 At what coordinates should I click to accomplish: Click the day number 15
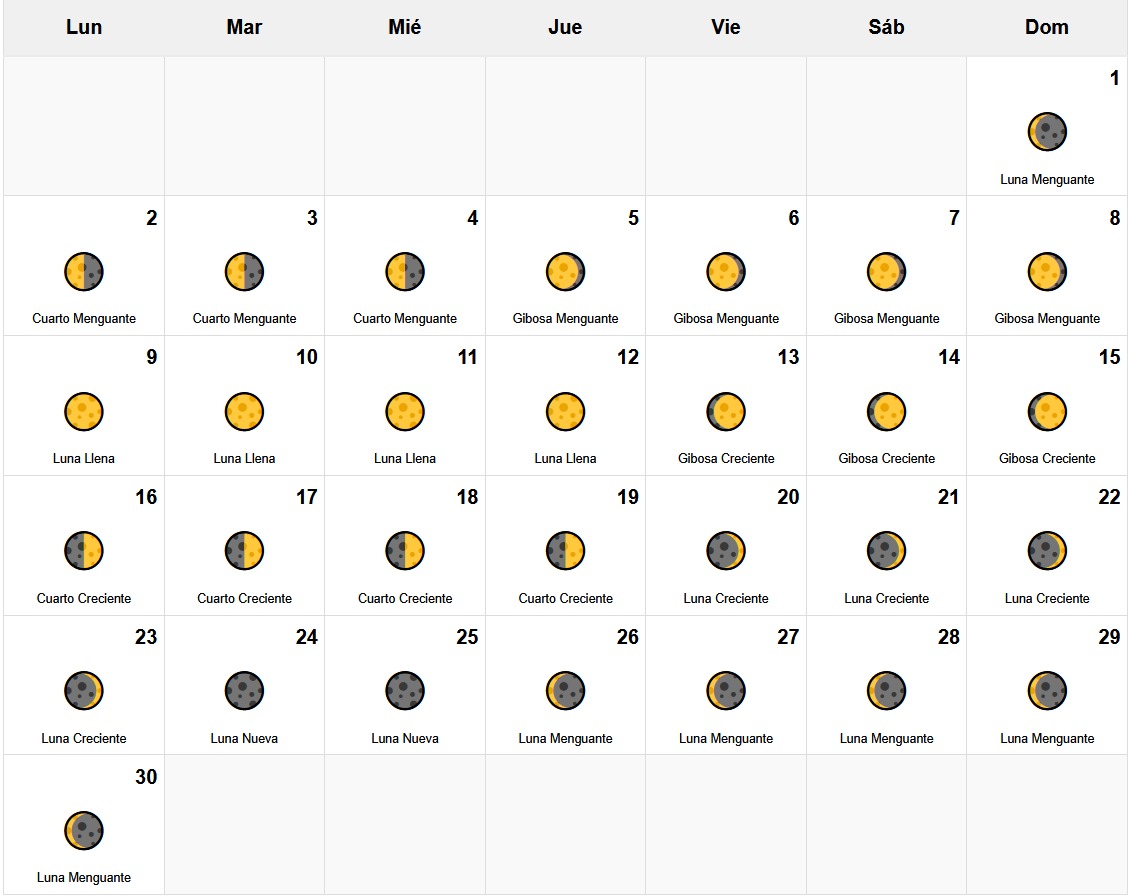pyautogui.click(x=1109, y=358)
